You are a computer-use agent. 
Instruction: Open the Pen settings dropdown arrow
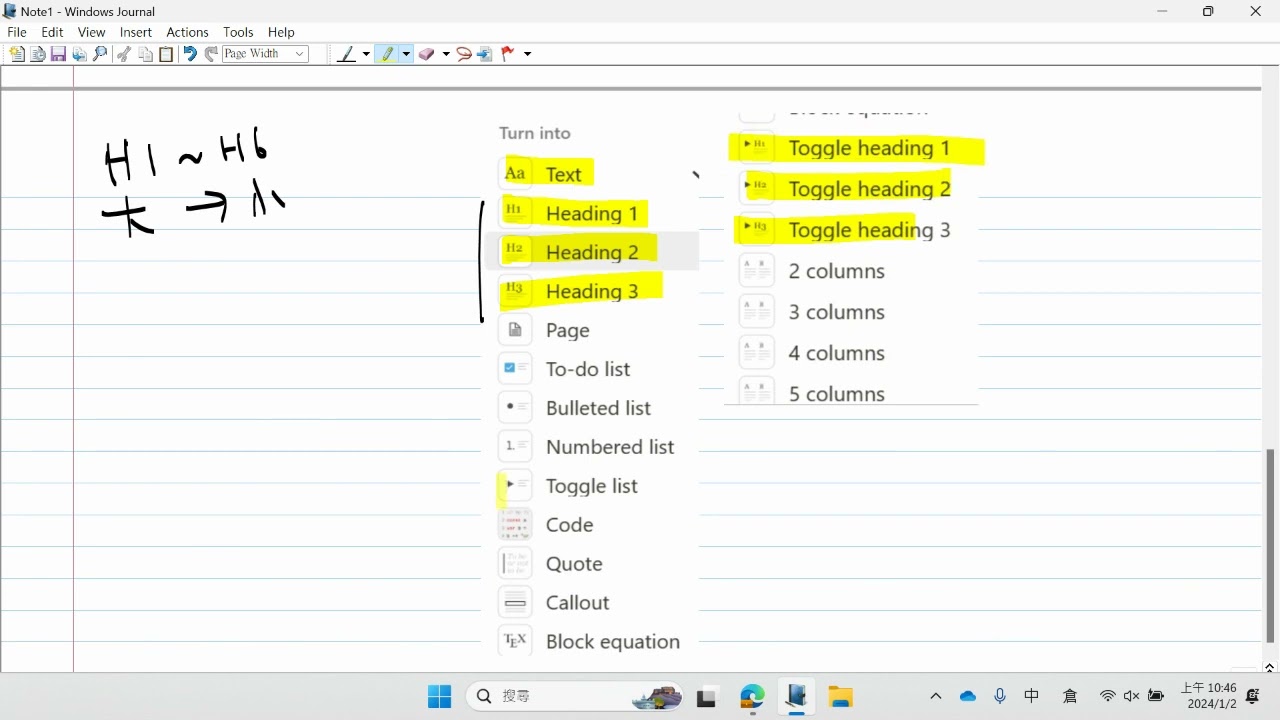366,54
